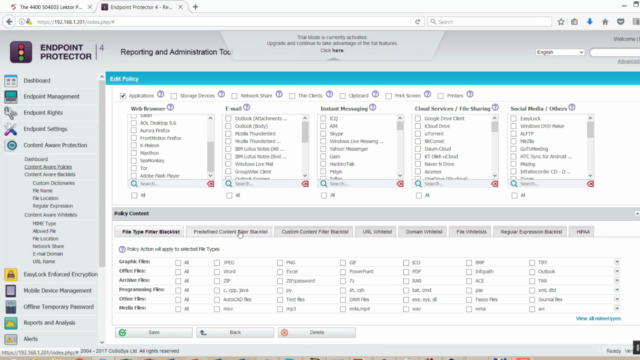Click help icon next to Storage Devices
The height and width of the screenshot is (360, 640).
click(221, 94)
